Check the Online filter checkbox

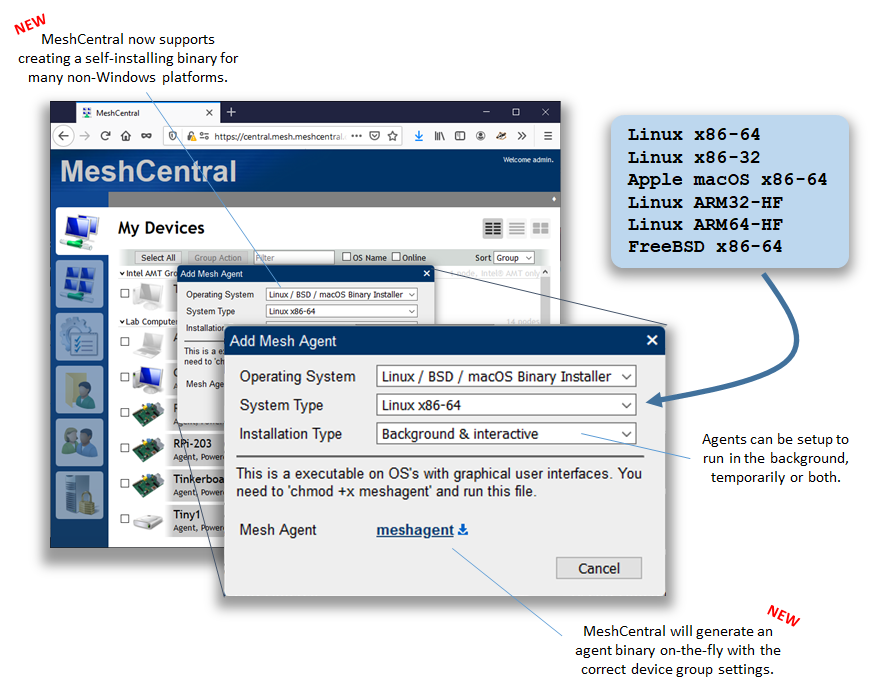click(x=395, y=257)
